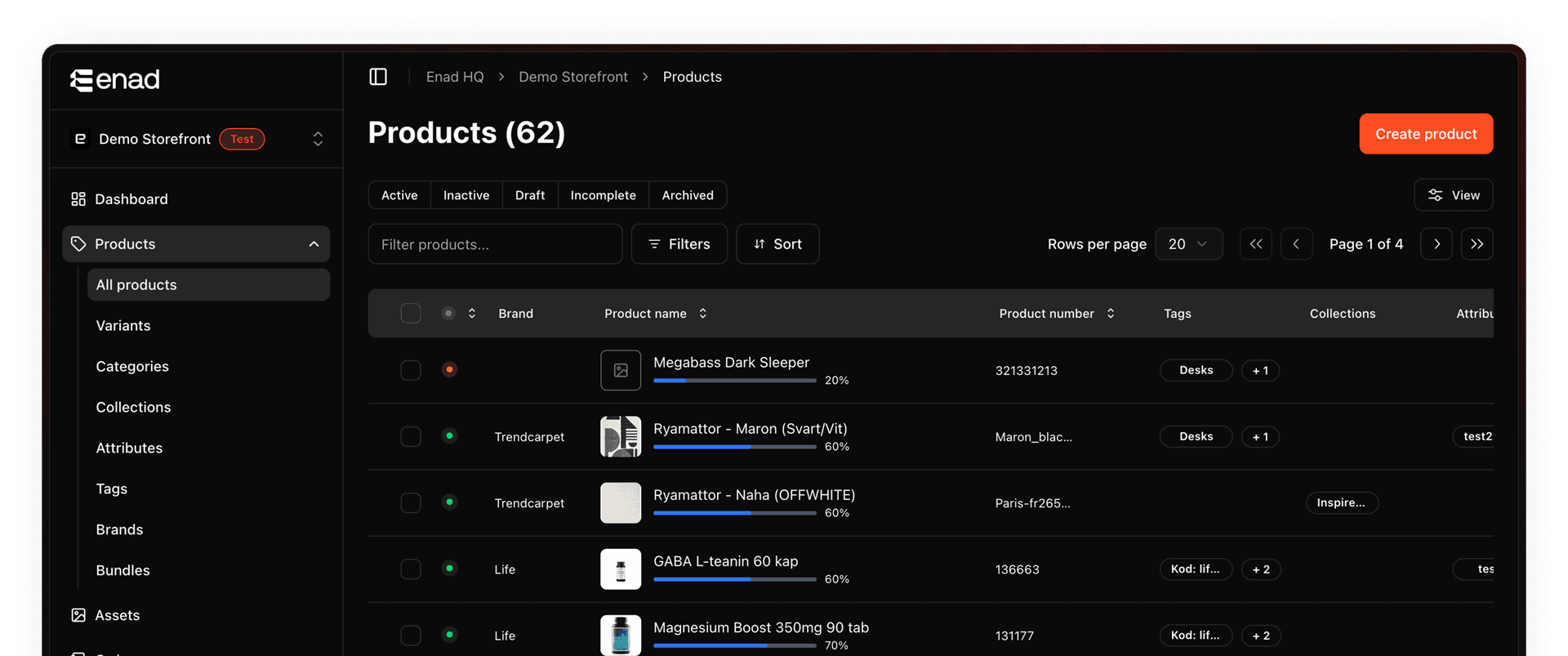Click the Assets image icon

(78, 615)
